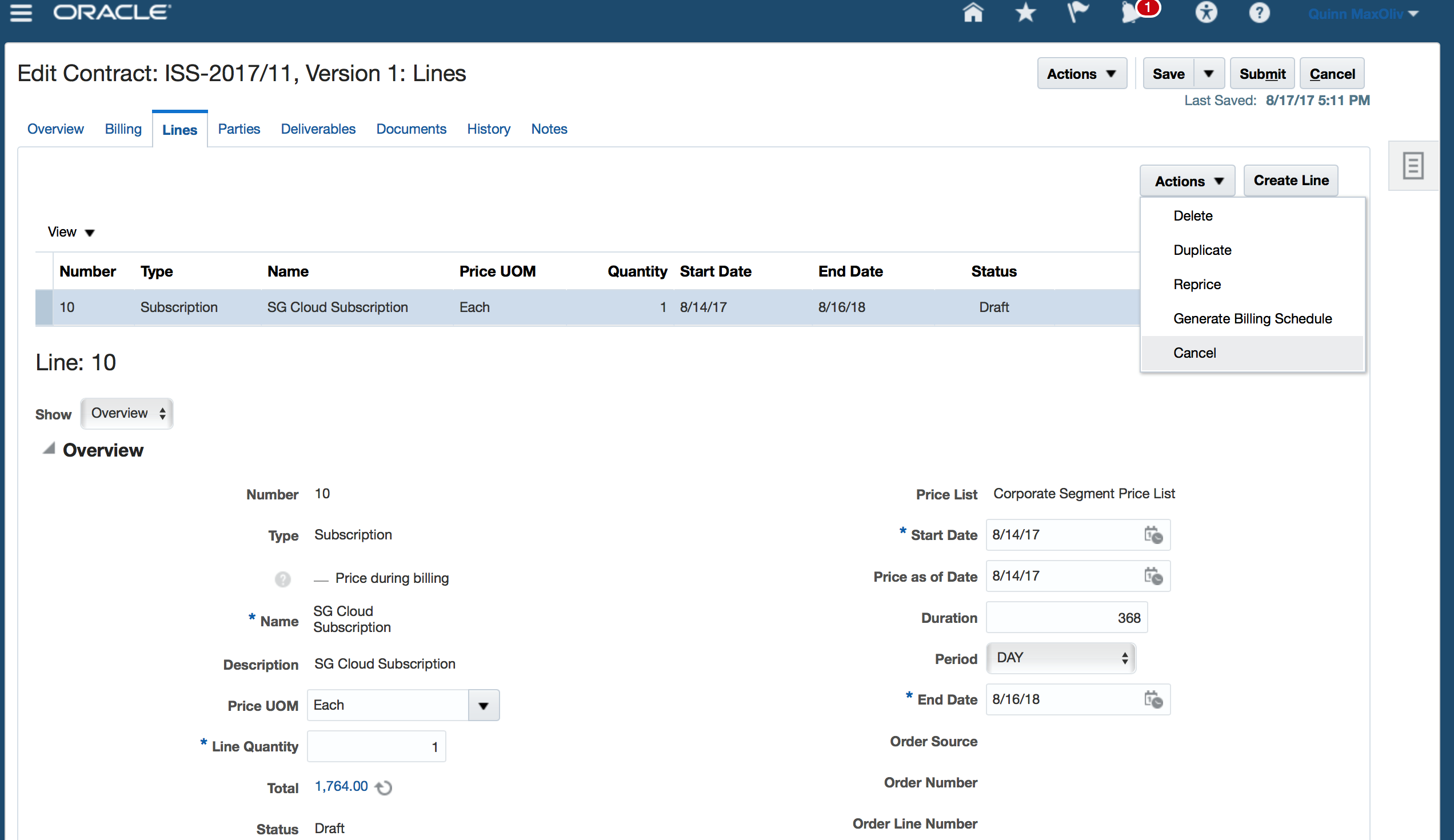Open Start Date calendar picker

pos(1153,535)
